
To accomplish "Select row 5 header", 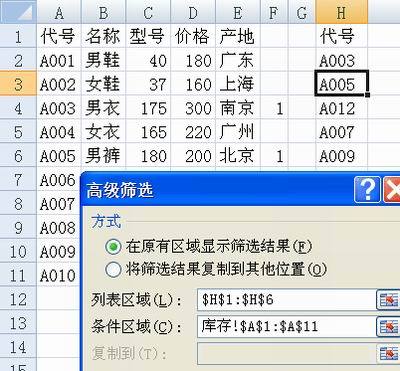I will click(x=18, y=131).
